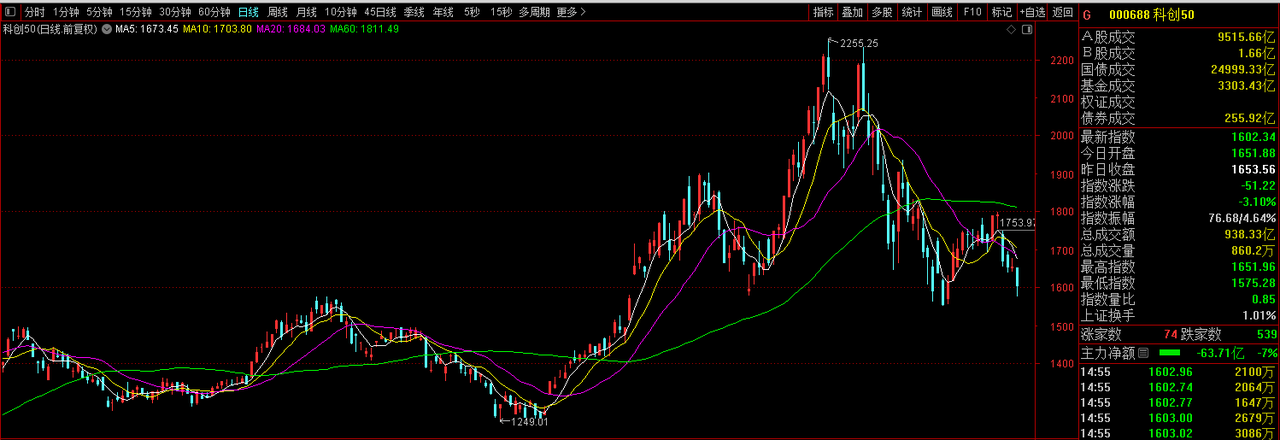Select the 5分钟 period tab
1280x440 pixels.
click(x=99, y=12)
